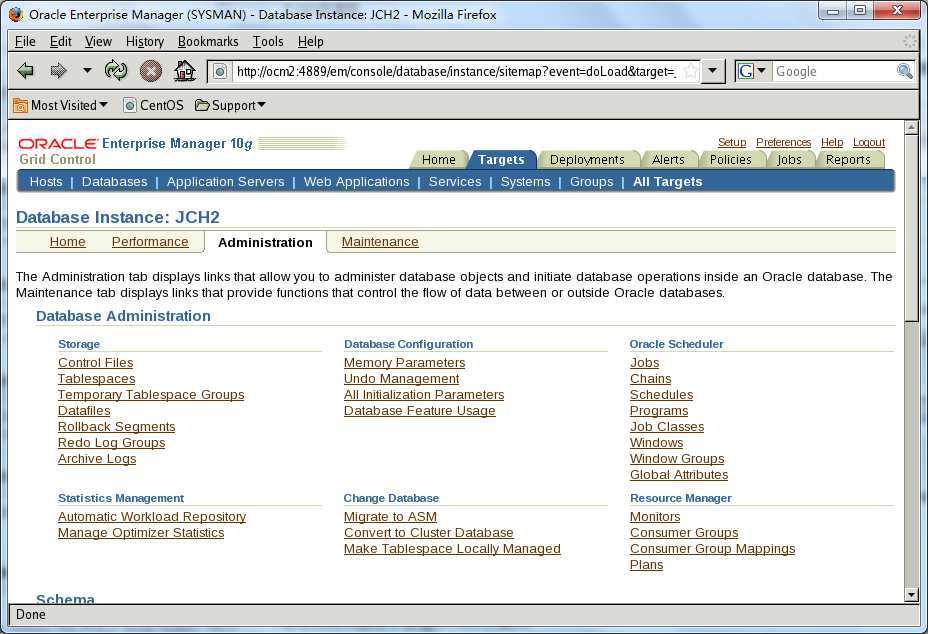Open the Migrate to ASM link
Image resolution: width=928 pixels, height=634 pixels.
click(x=390, y=516)
